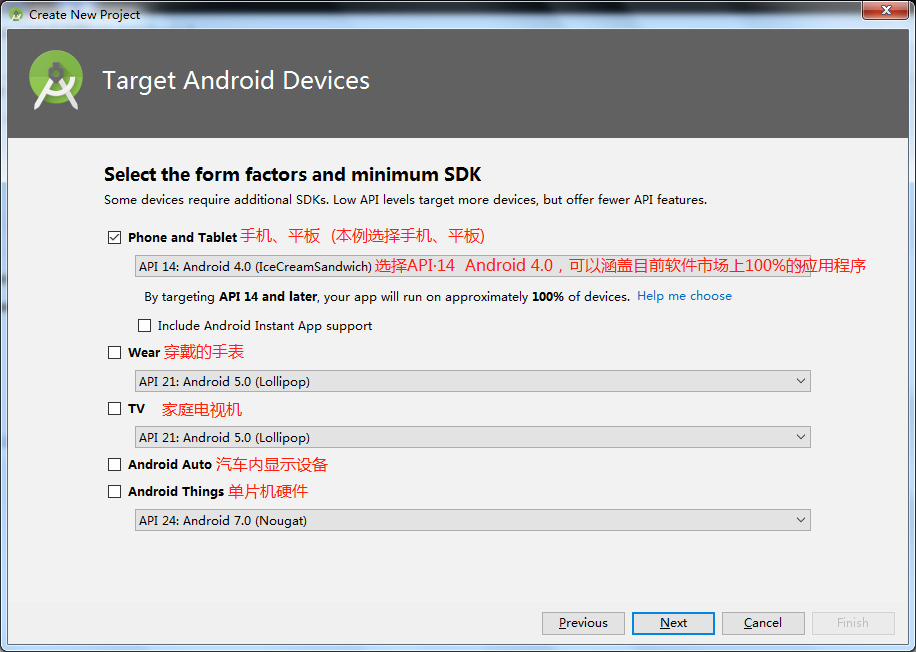Go back with the Previous button

point(583,623)
